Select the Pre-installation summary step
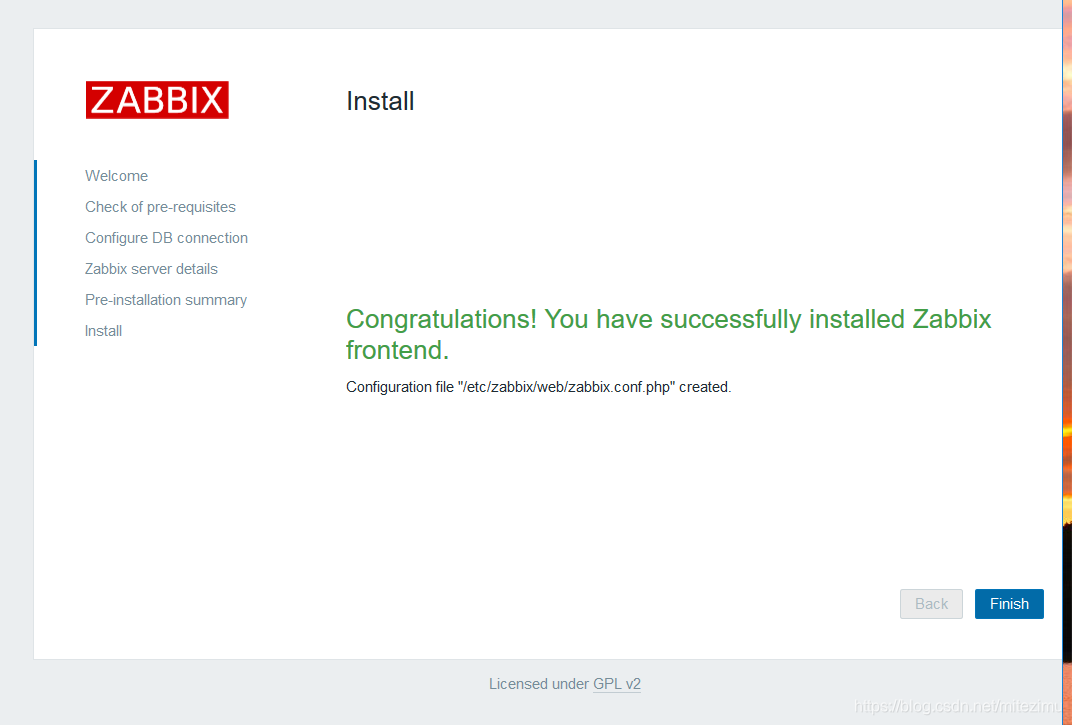 pos(165,300)
